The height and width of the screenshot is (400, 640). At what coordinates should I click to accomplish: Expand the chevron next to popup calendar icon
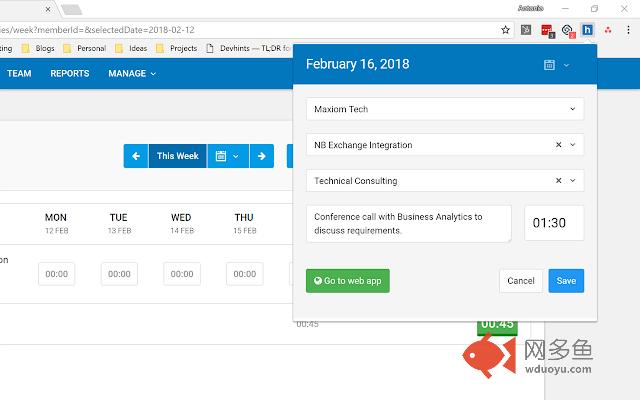[x=567, y=65]
